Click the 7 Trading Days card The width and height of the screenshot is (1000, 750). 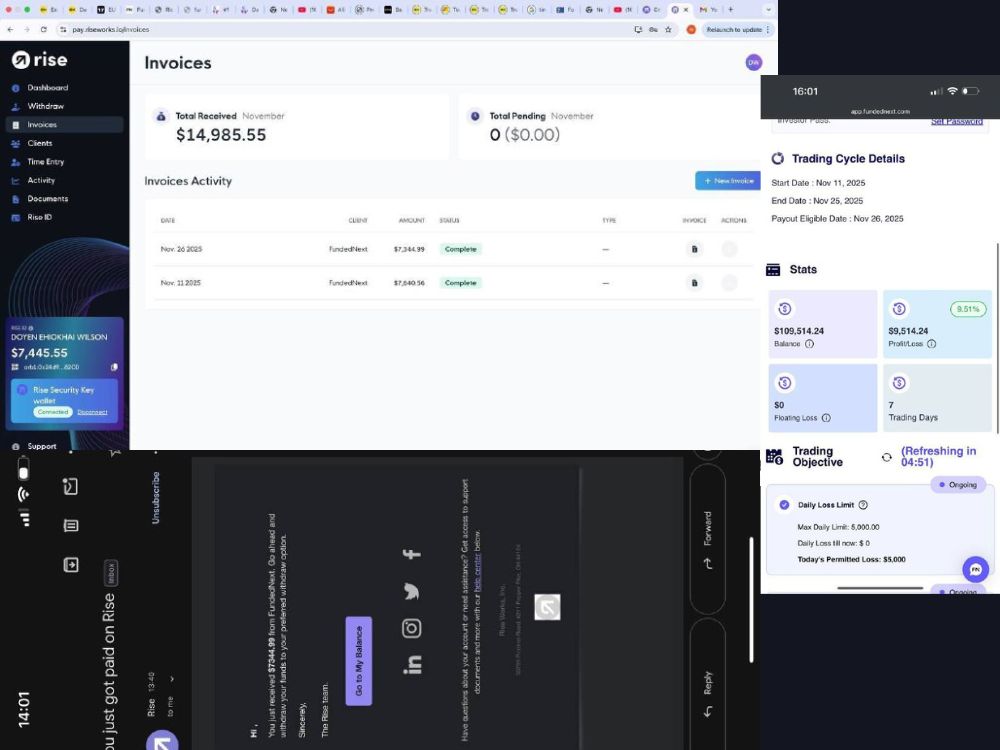click(938, 398)
